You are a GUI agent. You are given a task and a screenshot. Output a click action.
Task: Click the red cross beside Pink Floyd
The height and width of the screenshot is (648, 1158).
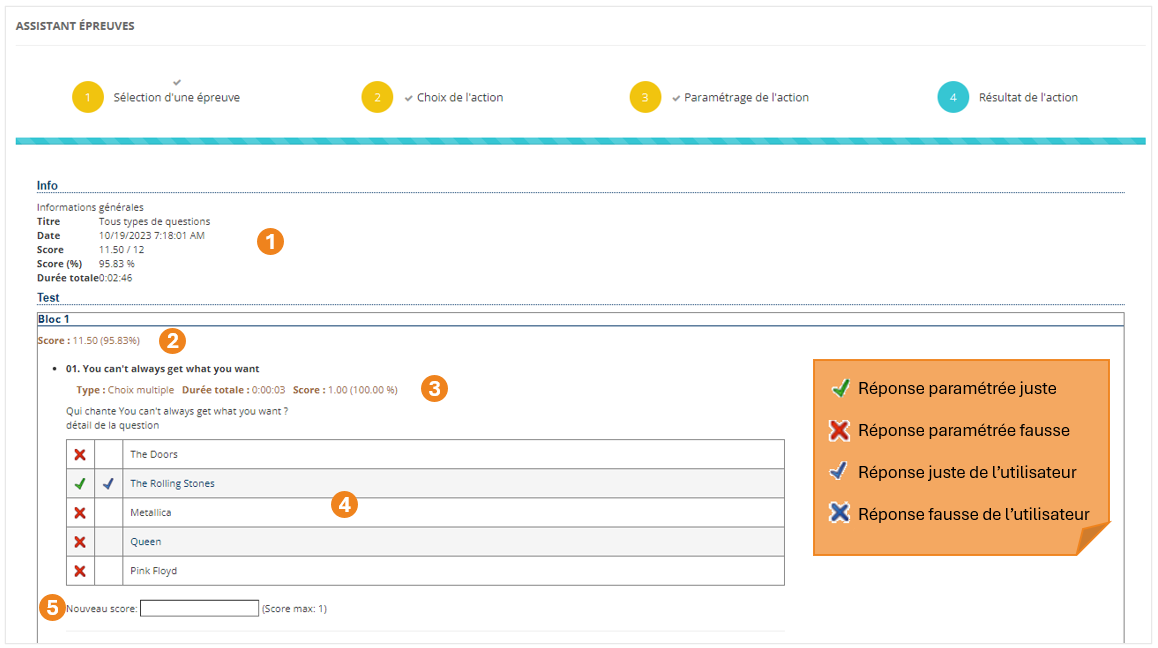coord(80,571)
